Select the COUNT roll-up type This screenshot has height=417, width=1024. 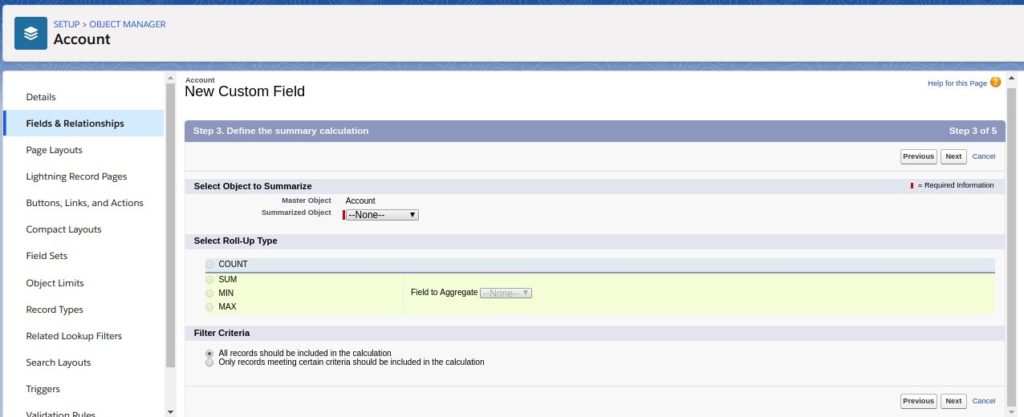[210, 264]
